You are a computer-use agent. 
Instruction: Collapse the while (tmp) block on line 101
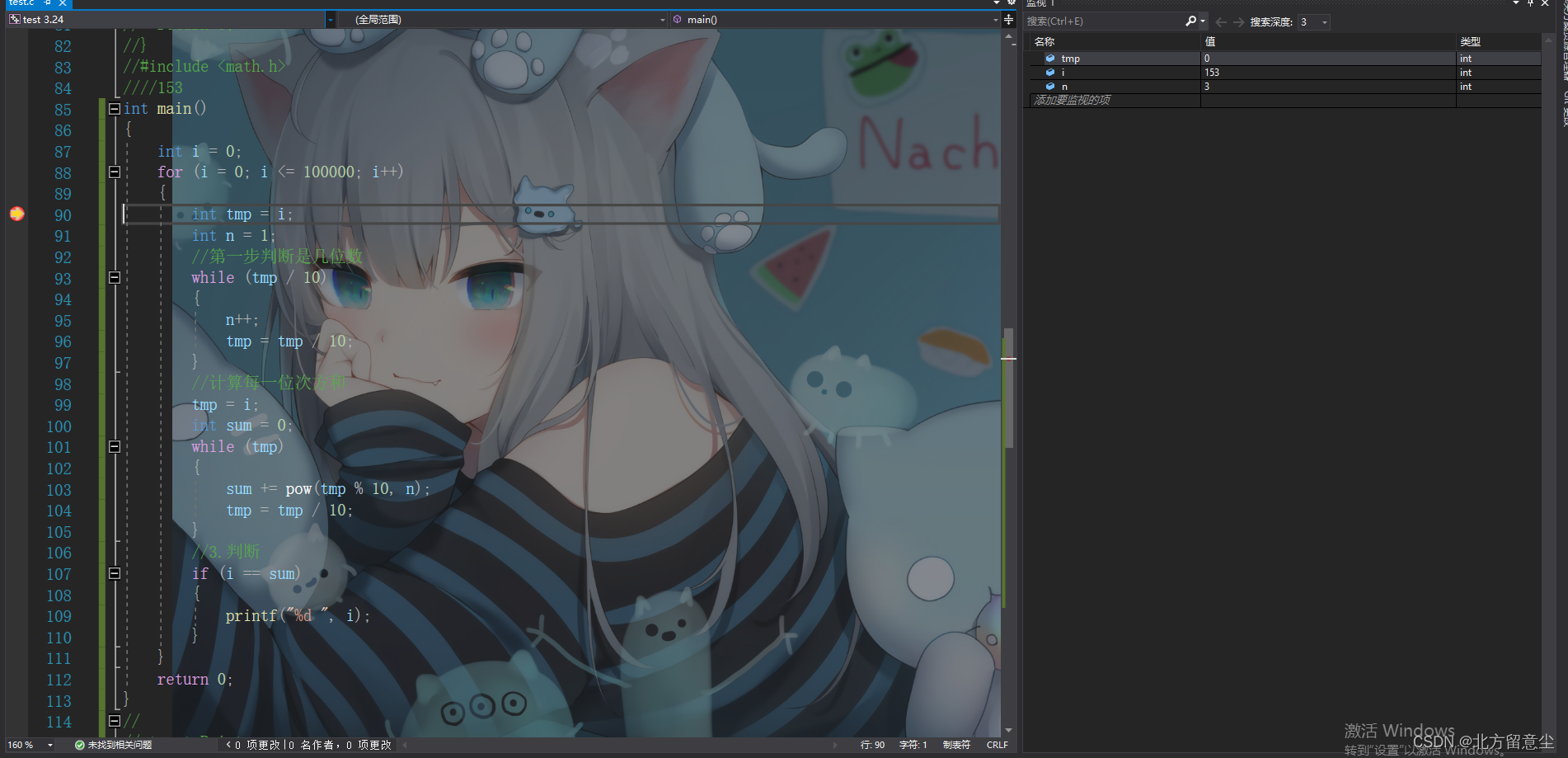point(115,447)
